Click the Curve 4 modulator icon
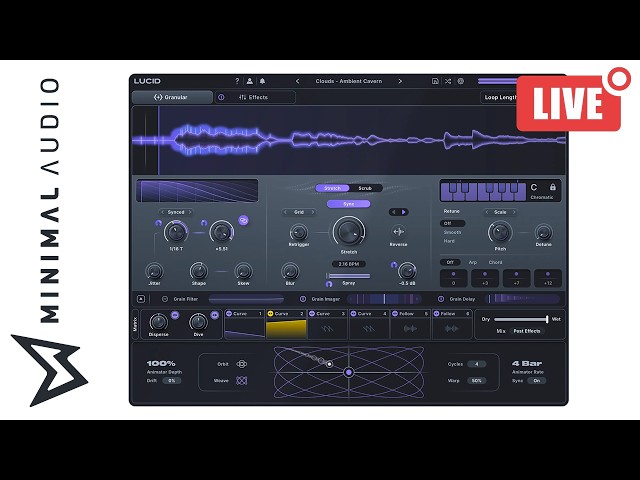Screen dimensions: 640x480 point(353,314)
